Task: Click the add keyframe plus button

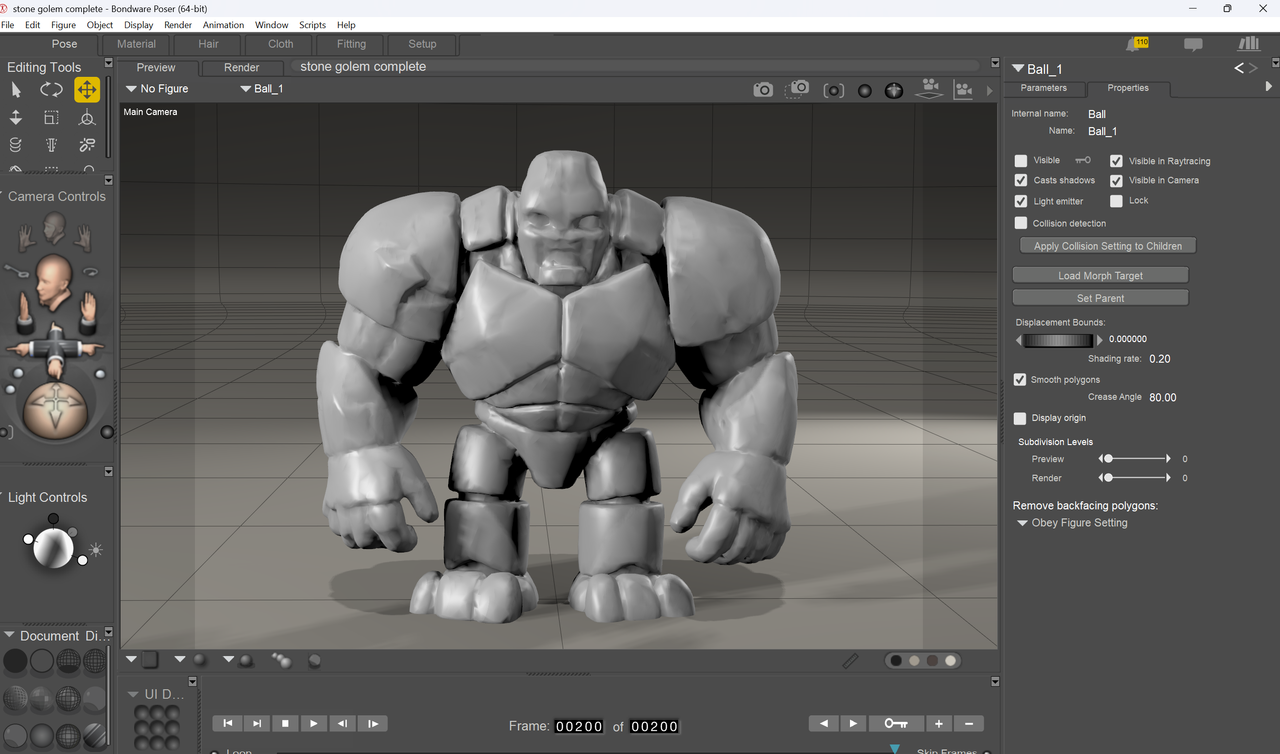Action: pyautogui.click(x=938, y=723)
